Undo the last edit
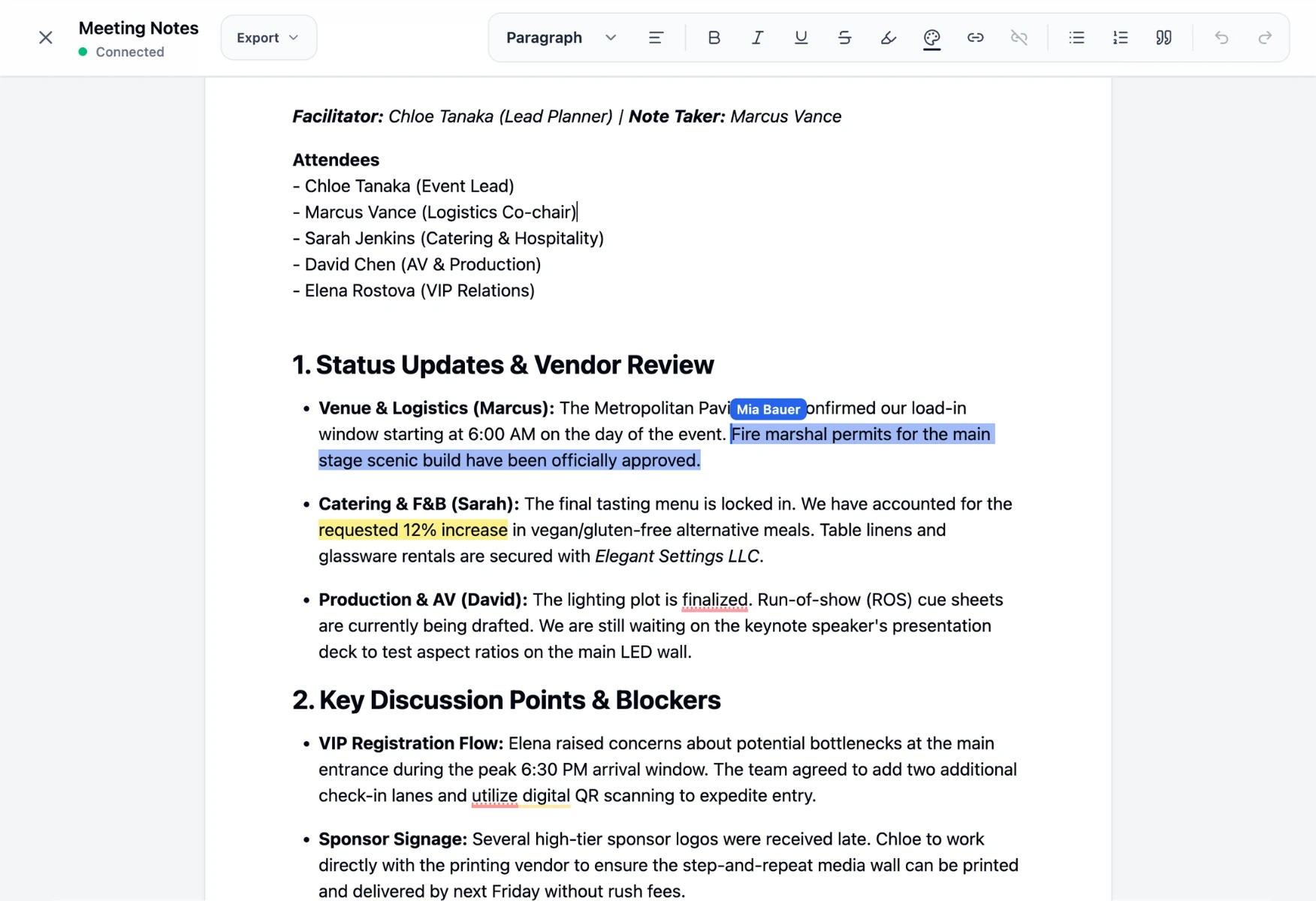Viewport: 1316px width, 901px height. pyautogui.click(x=1221, y=38)
